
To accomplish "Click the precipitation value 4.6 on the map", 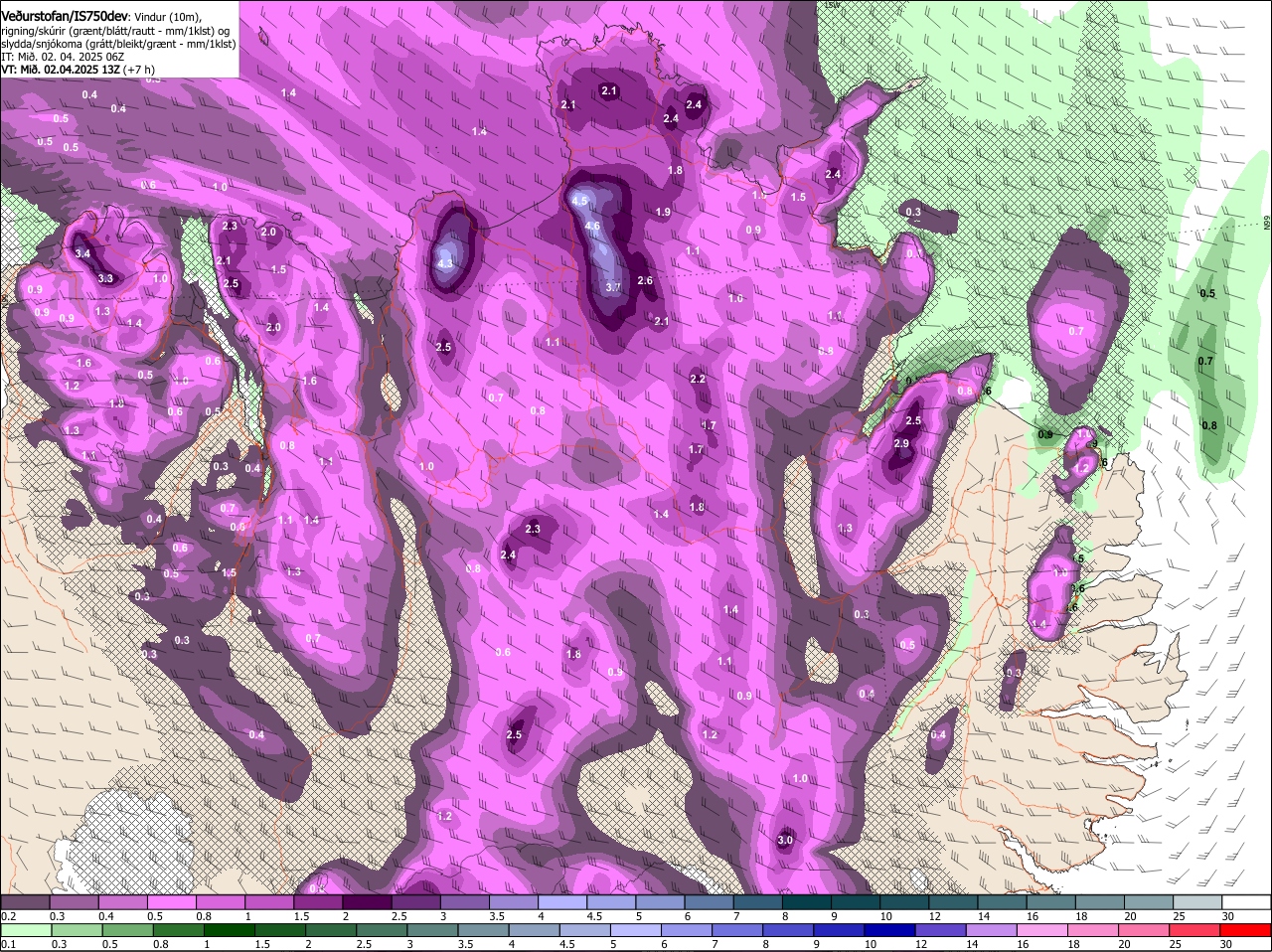I will tap(592, 227).
